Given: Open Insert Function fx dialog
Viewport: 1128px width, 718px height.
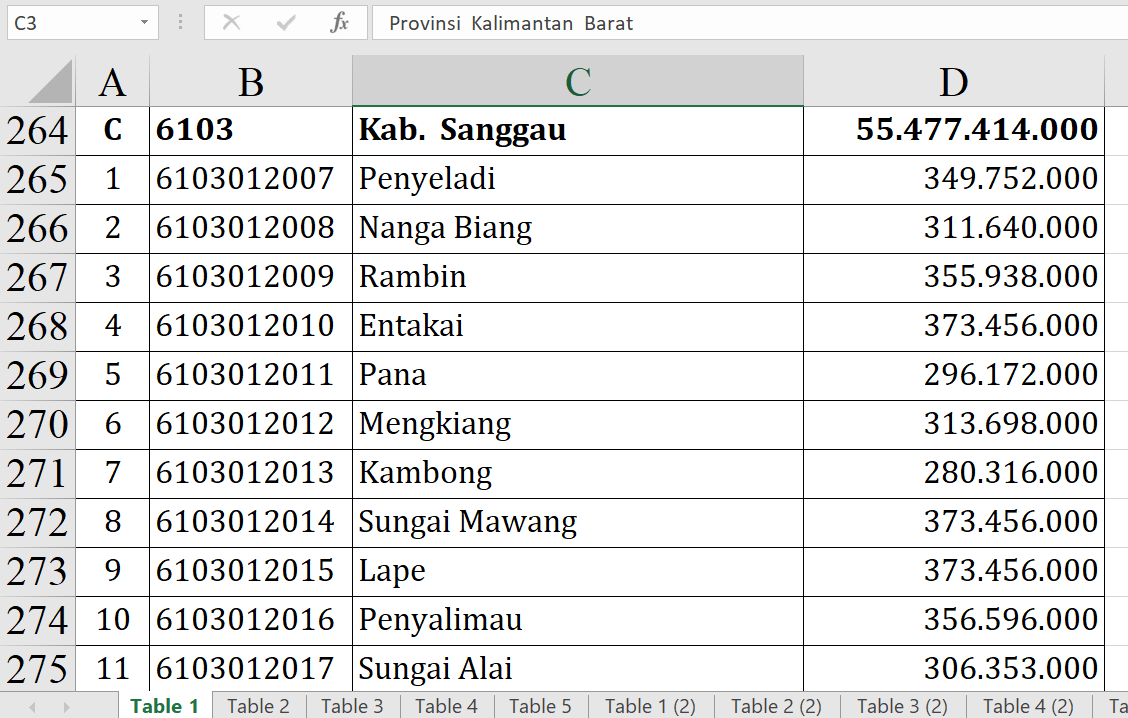Looking at the screenshot, I should pyautogui.click(x=339, y=23).
